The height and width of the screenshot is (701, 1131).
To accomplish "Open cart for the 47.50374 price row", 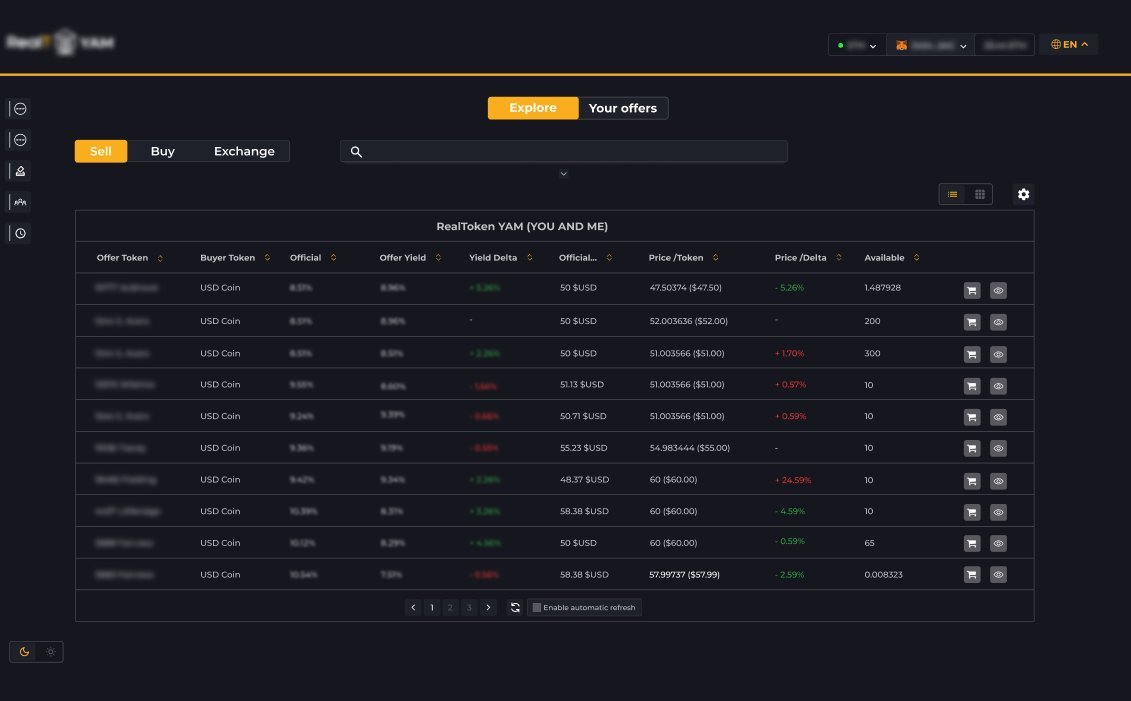I will (x=972, y=290).
